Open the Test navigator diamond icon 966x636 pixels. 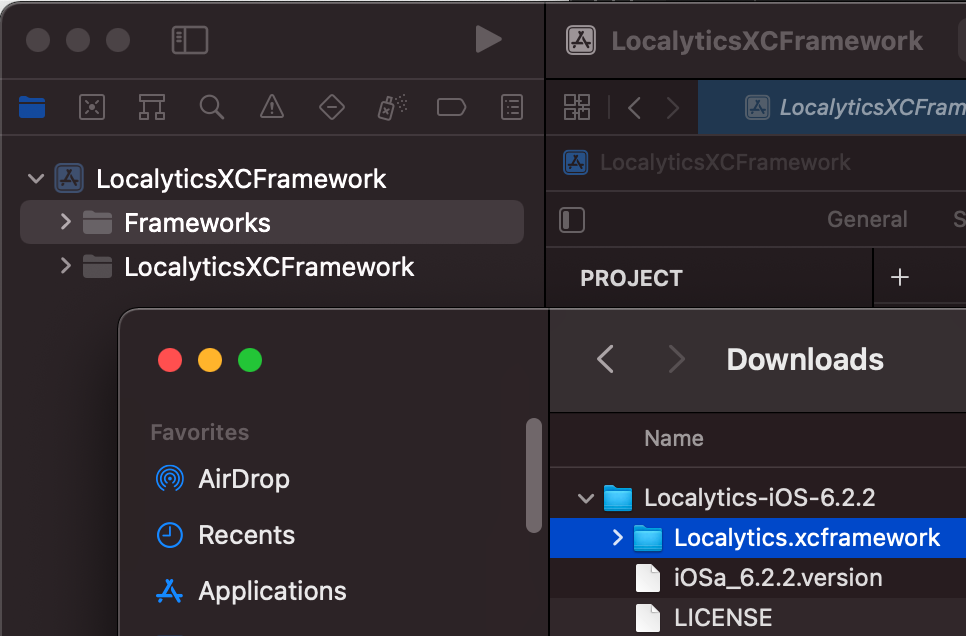pyautogui.click(x=331, y=107)
